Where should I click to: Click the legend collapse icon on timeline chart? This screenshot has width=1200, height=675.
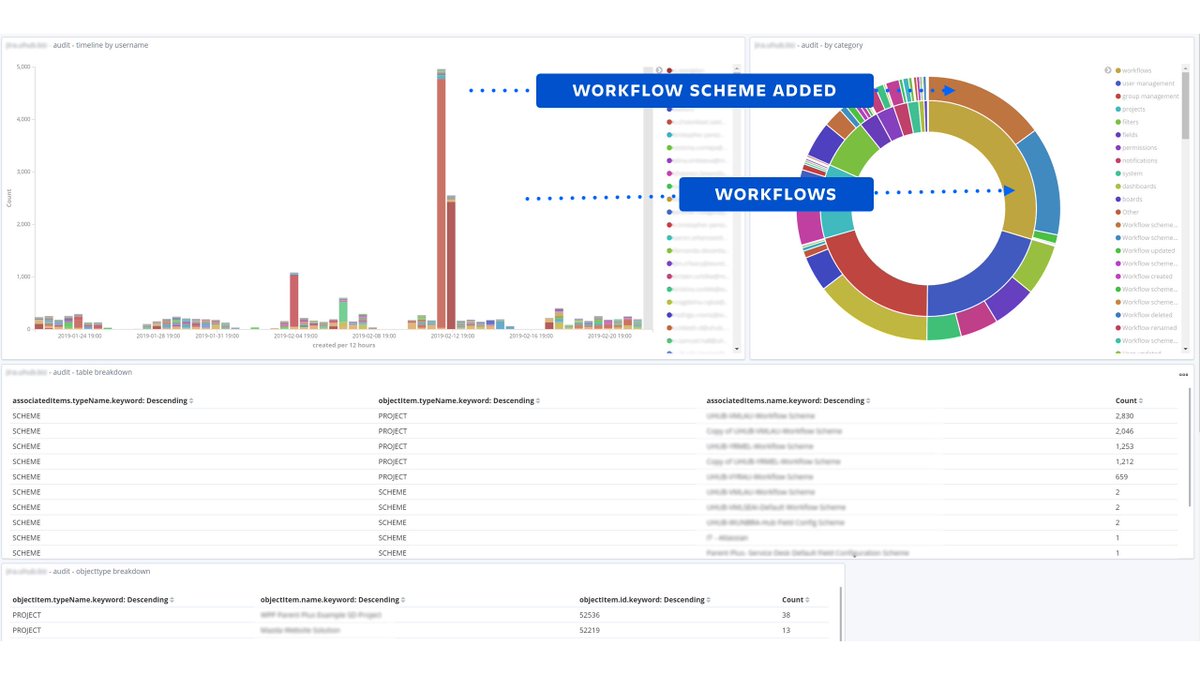point(659,70)
